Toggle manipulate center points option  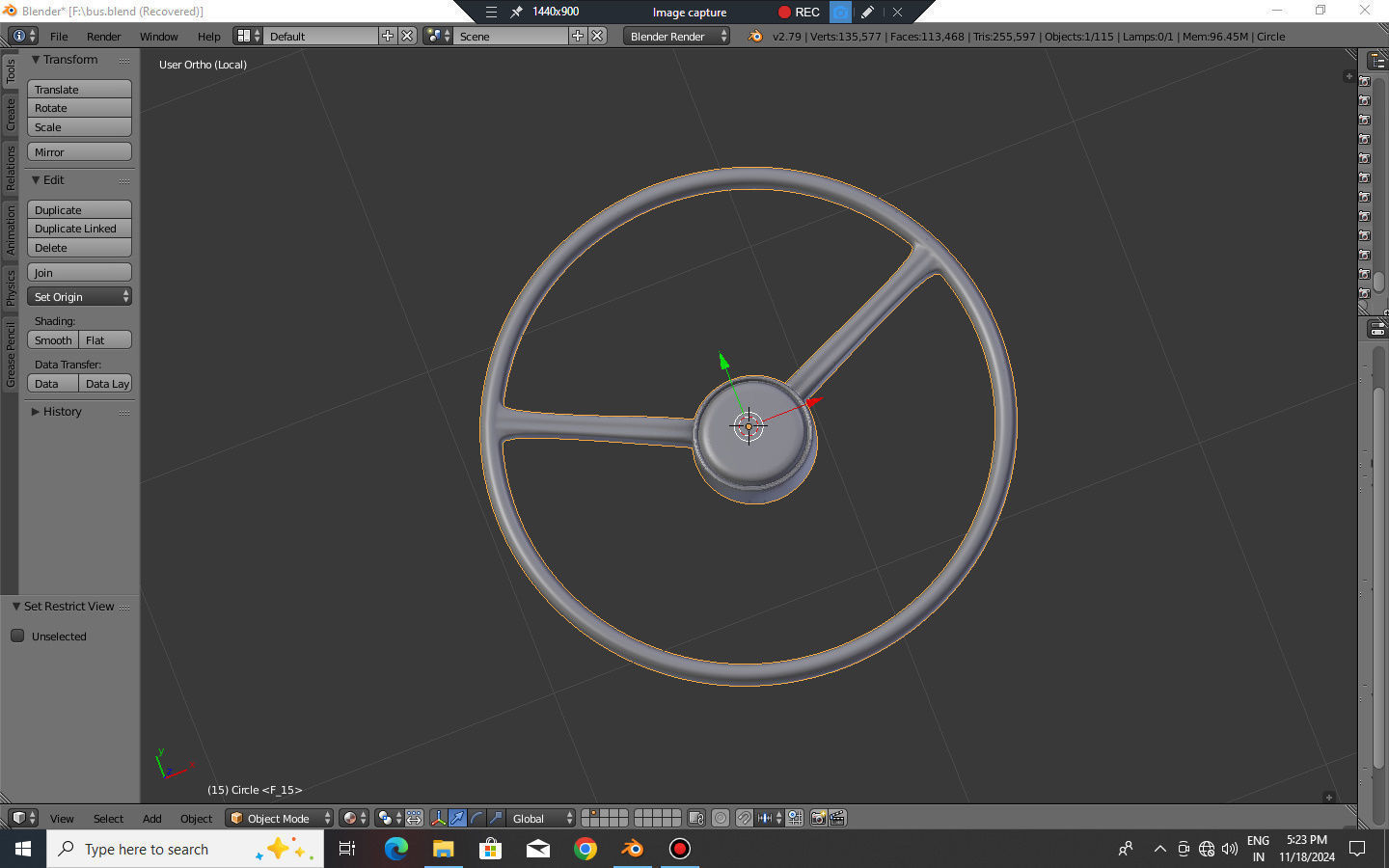pos(414,818)
